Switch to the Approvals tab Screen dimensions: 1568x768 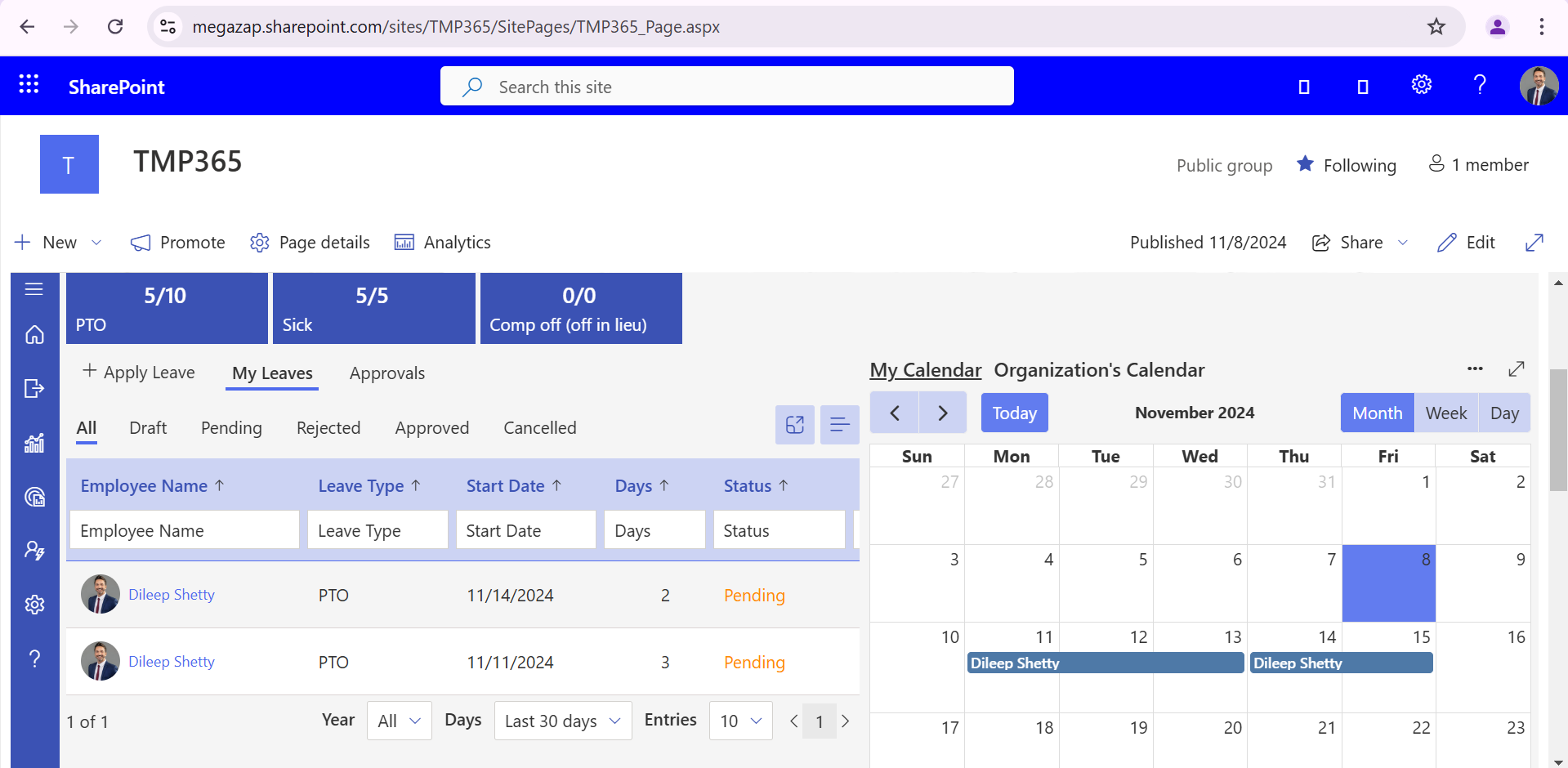(x=387, y=373)
